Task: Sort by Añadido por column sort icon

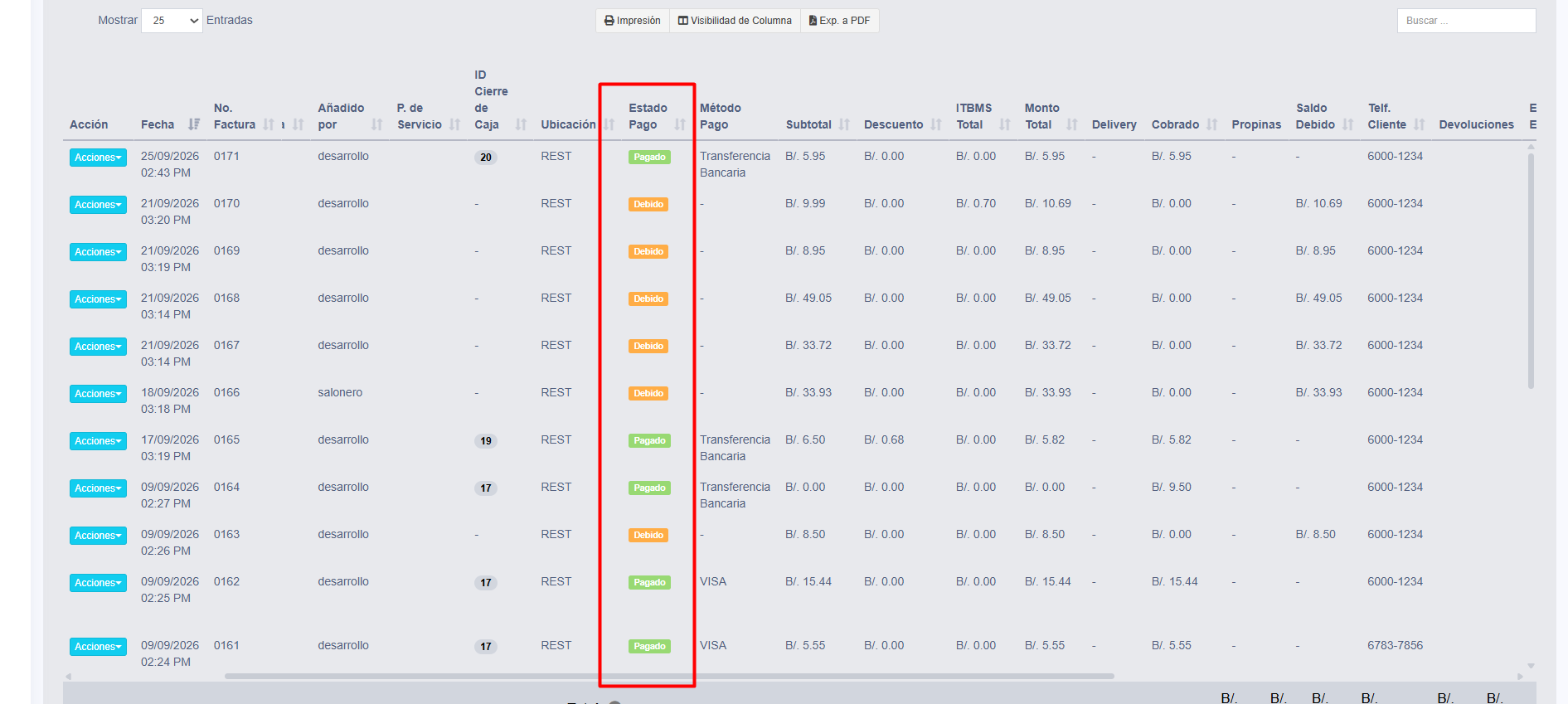Action: pyautogui.click(x=377, y=124)
